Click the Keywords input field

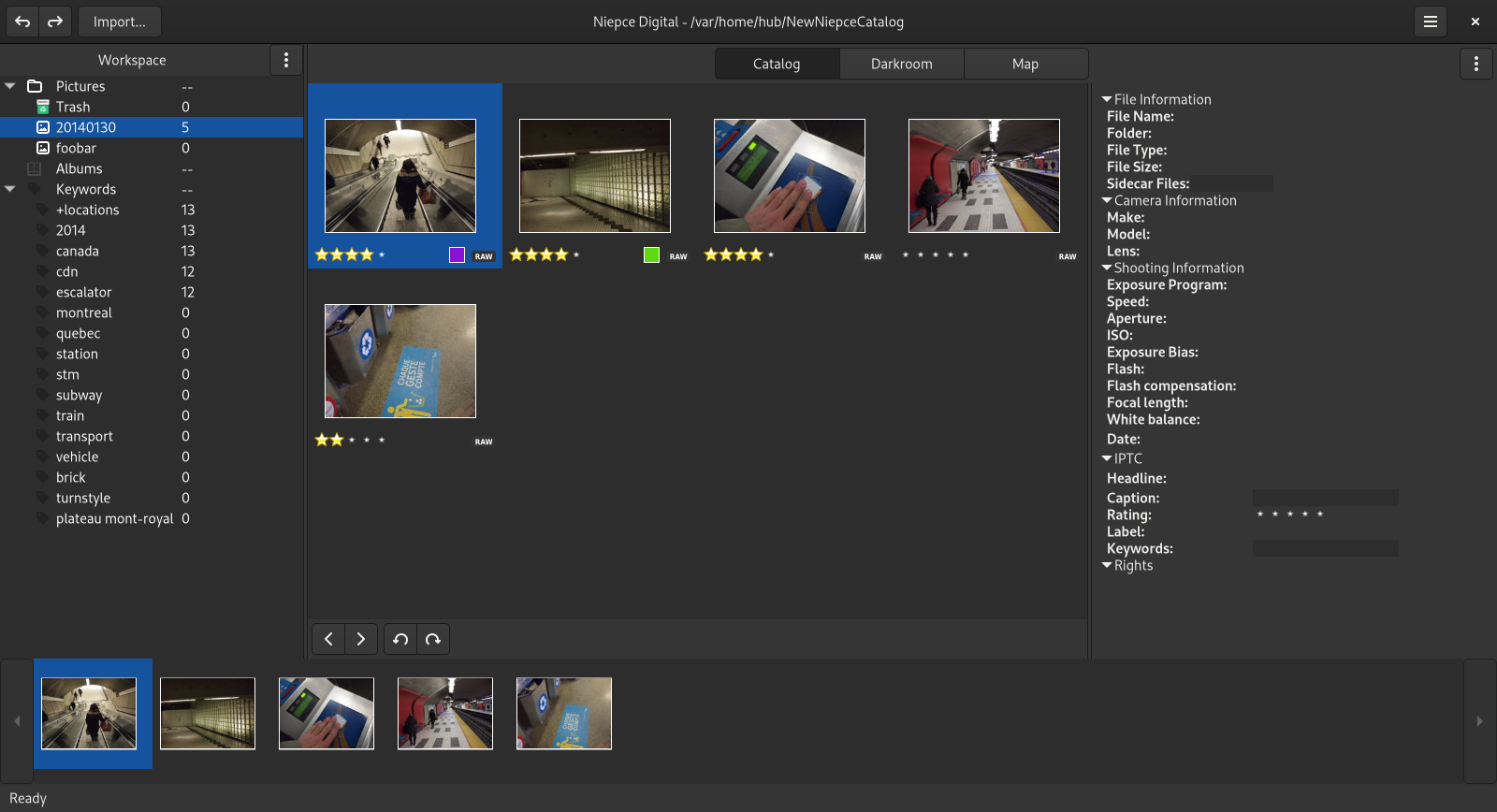[1326, 548]
